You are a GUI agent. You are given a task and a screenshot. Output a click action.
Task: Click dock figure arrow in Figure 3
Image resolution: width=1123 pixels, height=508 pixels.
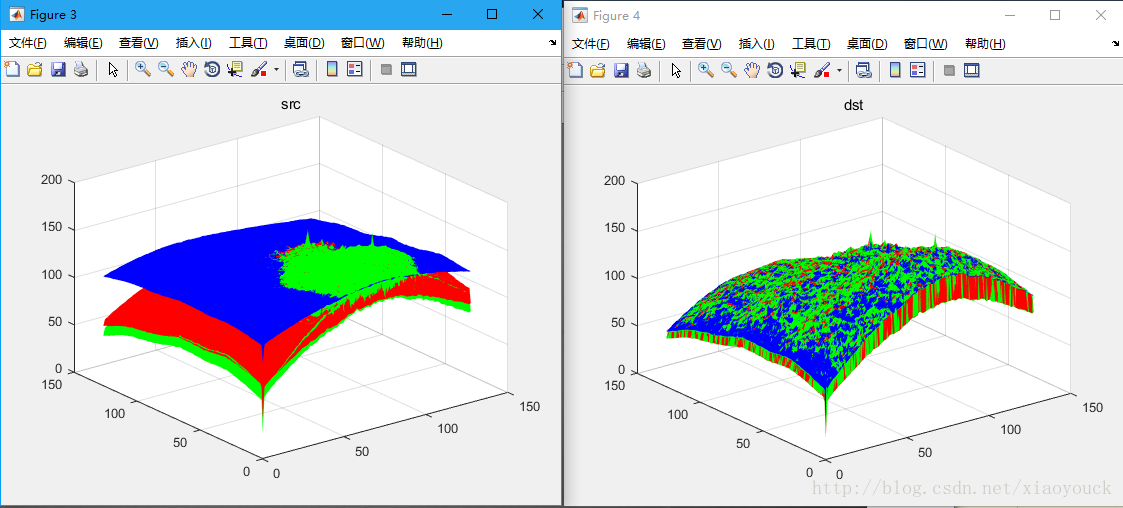click(x=552, y=43)
